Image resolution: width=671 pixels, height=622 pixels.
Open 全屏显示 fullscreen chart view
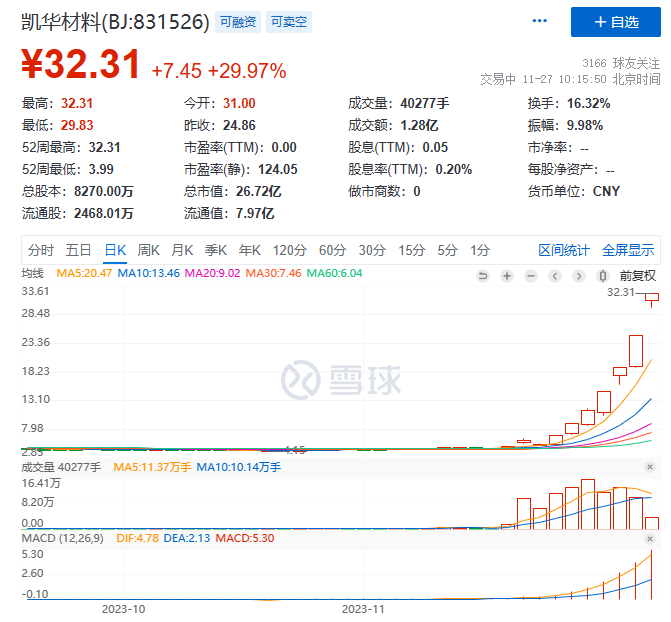[x=628, y=250]
